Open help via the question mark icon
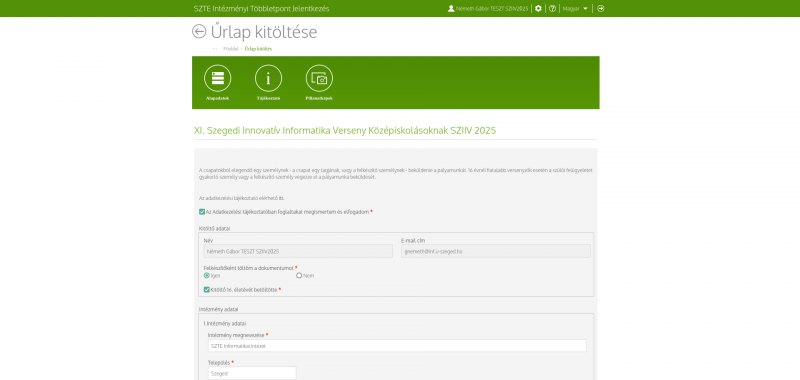Screen dimensions: 800x380 (x=553, y=9)
